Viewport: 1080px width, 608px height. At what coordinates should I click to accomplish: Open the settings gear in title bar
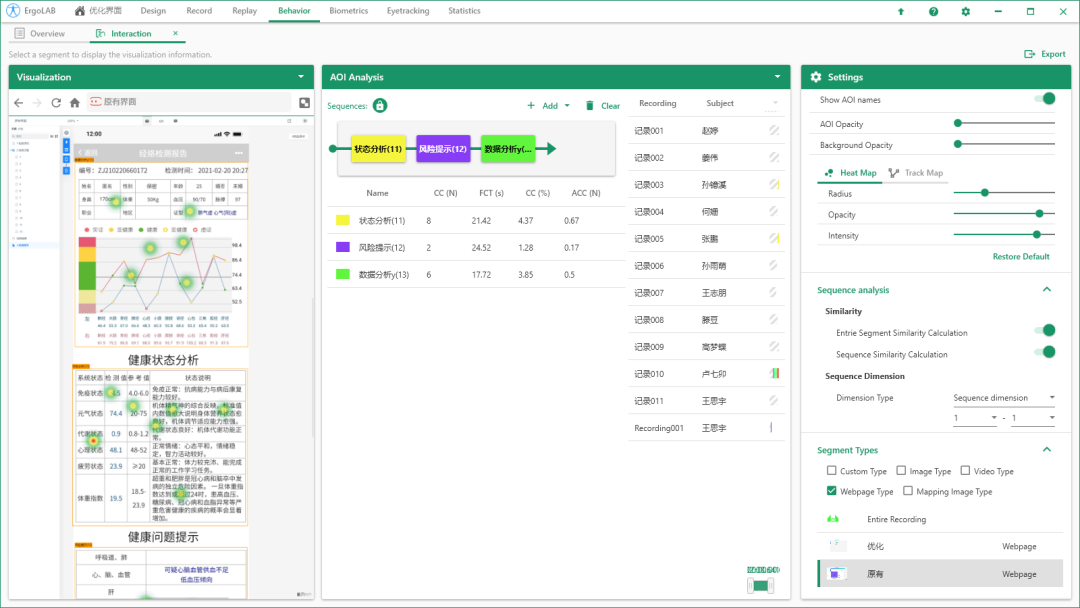966,12
